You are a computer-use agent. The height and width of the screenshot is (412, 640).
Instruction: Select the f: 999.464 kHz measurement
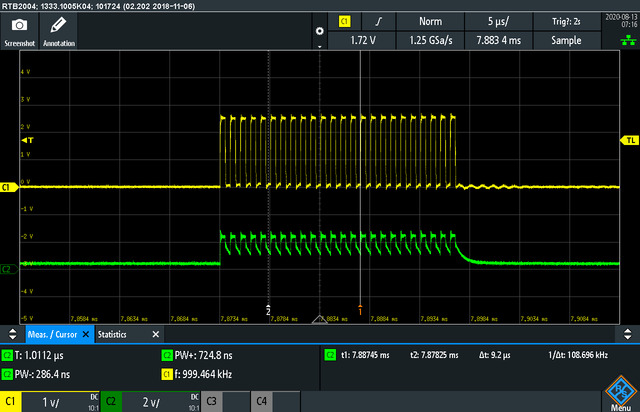[x=203, y=374]
